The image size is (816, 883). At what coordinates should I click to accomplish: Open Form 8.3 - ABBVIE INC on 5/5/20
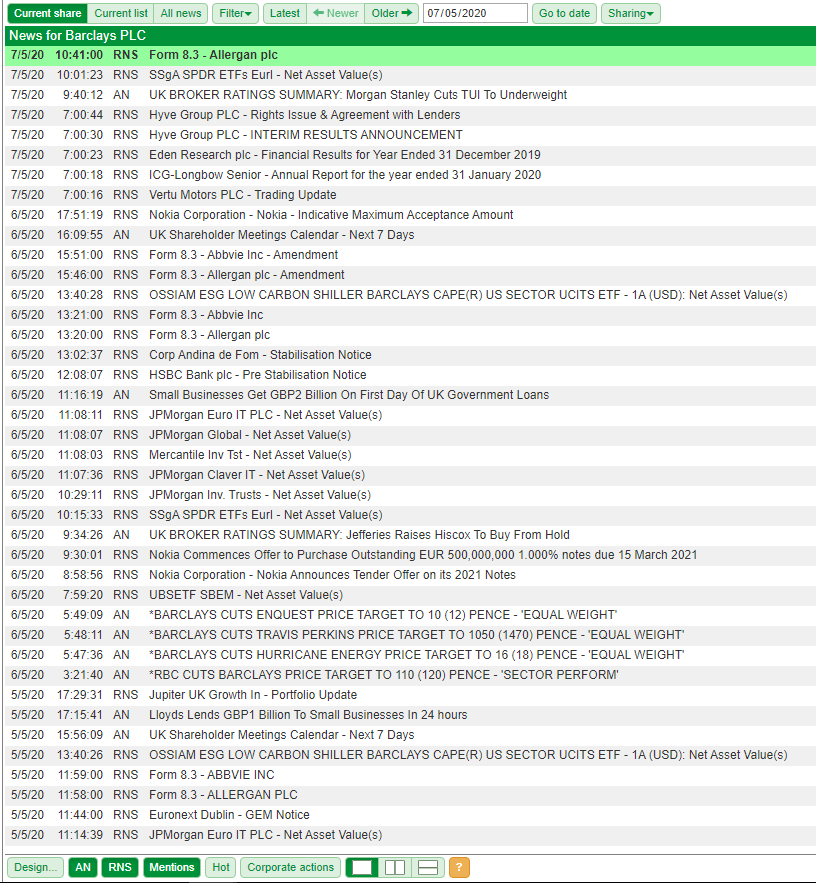tap(410, 775)
